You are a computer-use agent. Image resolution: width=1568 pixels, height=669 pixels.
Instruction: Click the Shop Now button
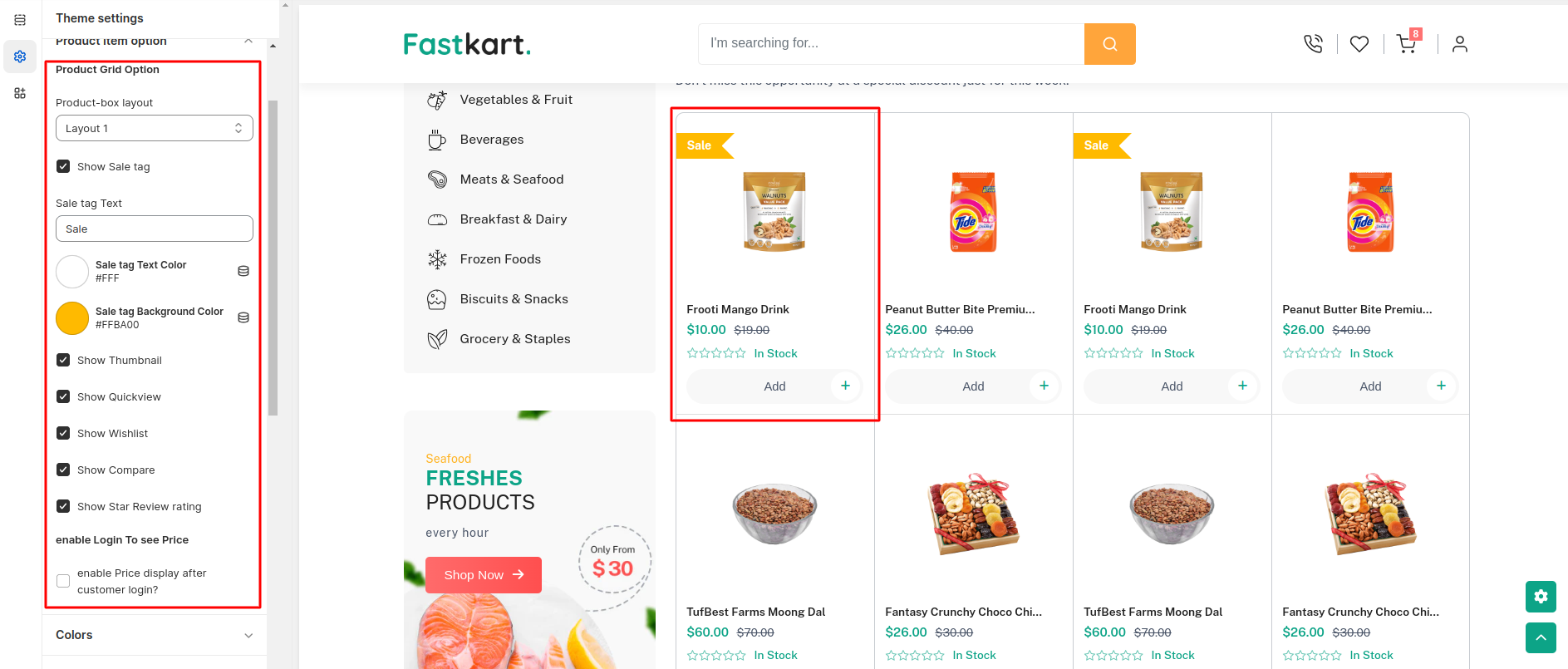(x=483, y=575)
